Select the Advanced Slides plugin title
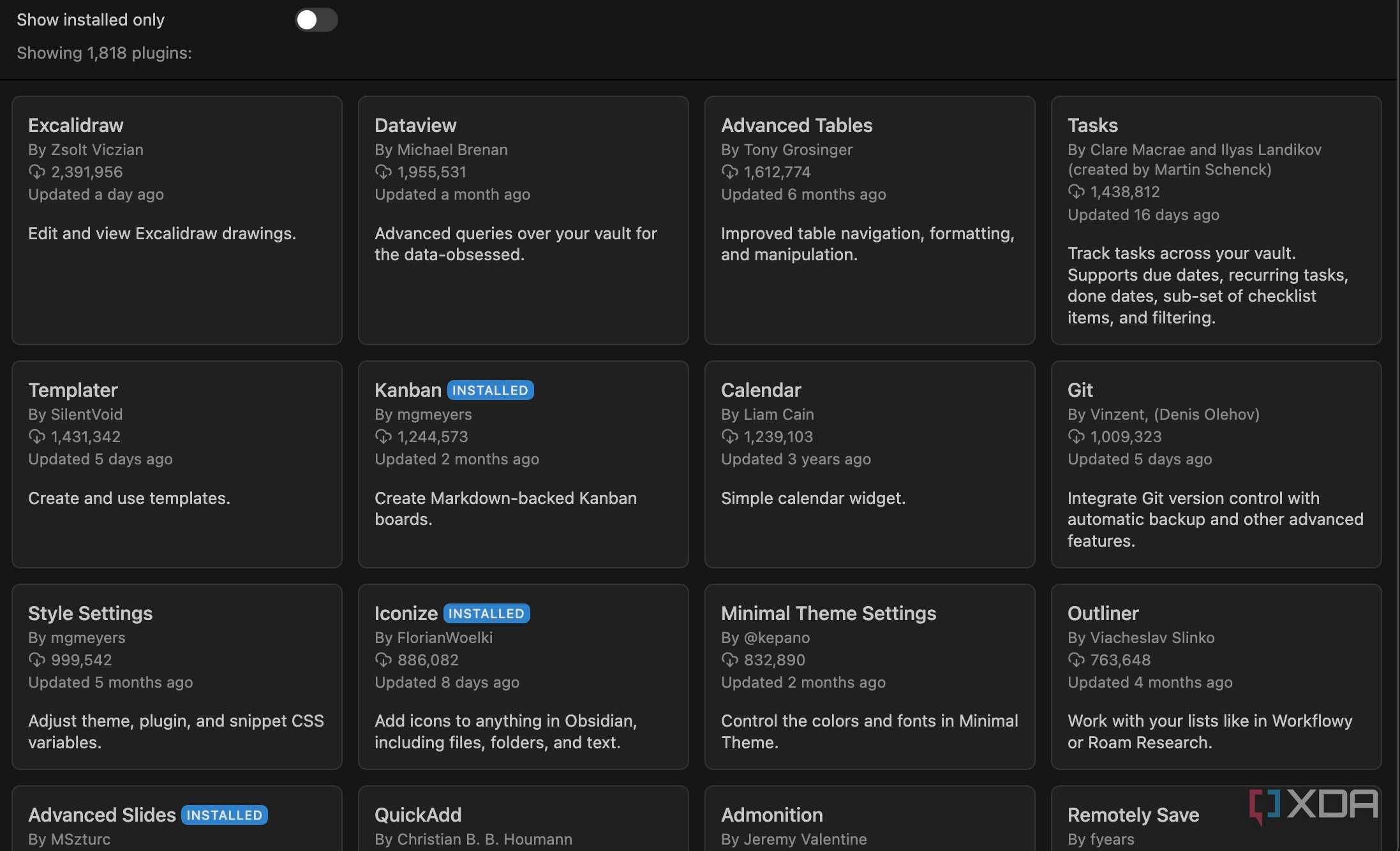Image resolution: width=1400 pixels, height=851 pixels. tap(102, 815)
